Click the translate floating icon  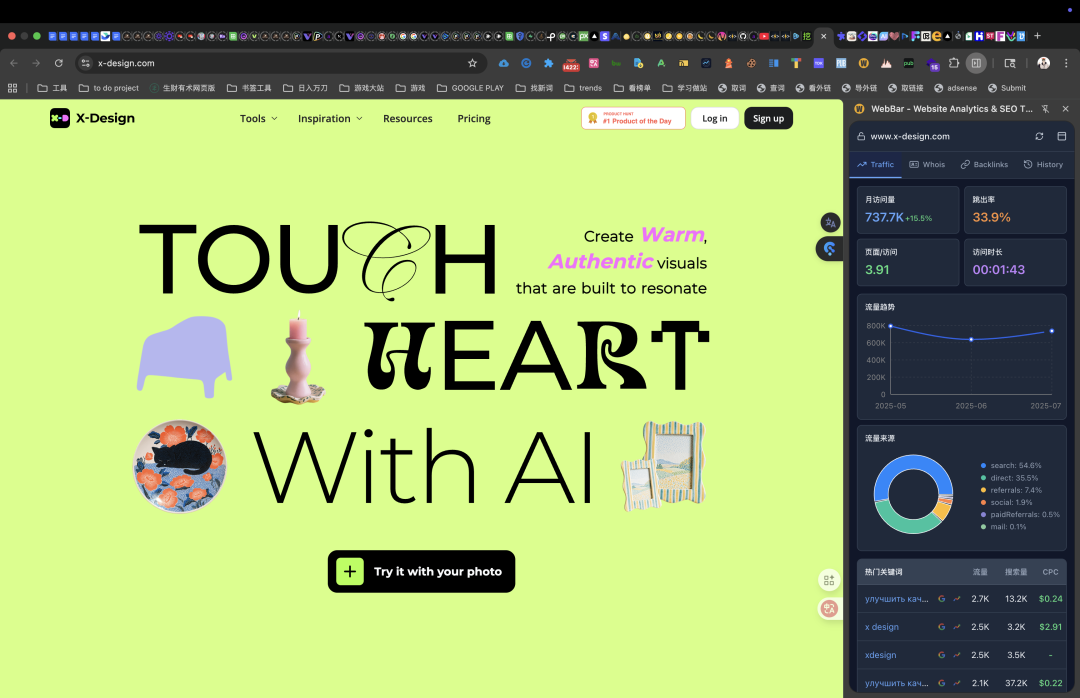point(830,223)
